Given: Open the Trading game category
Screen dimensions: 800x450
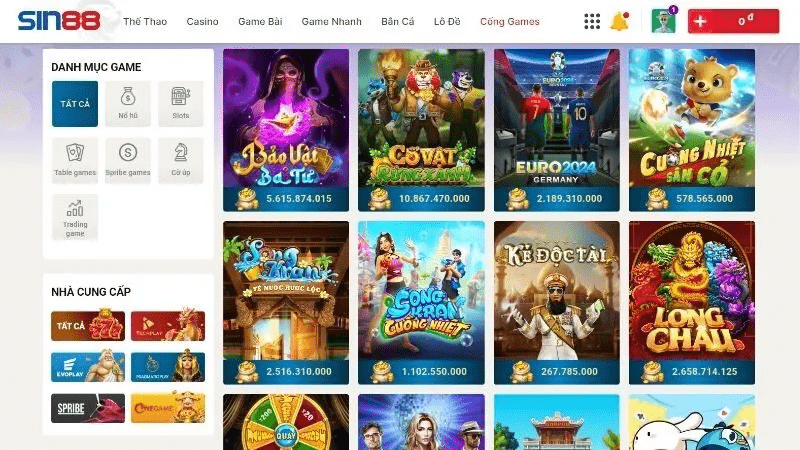Looking at the screenshot, I should click(75, 217).
